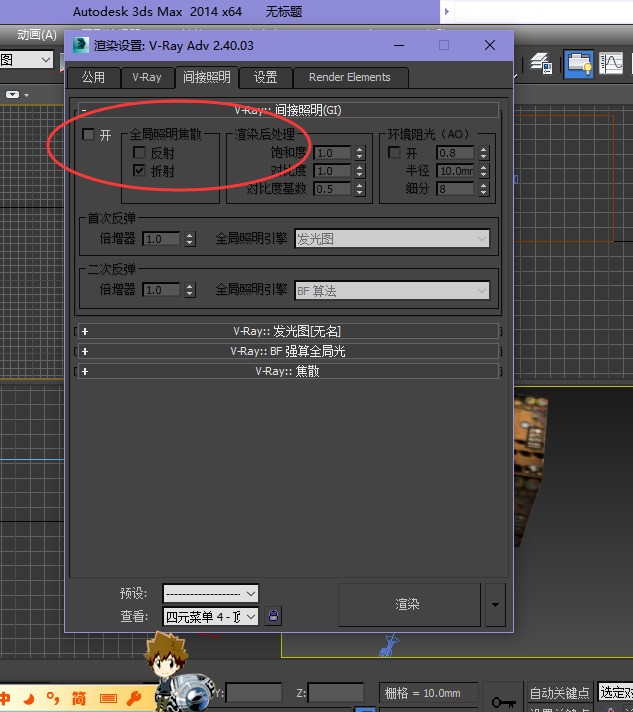Open 首次反弹 engine dropdown showing 发光图

pyautogui.click(x=392, y=239)
